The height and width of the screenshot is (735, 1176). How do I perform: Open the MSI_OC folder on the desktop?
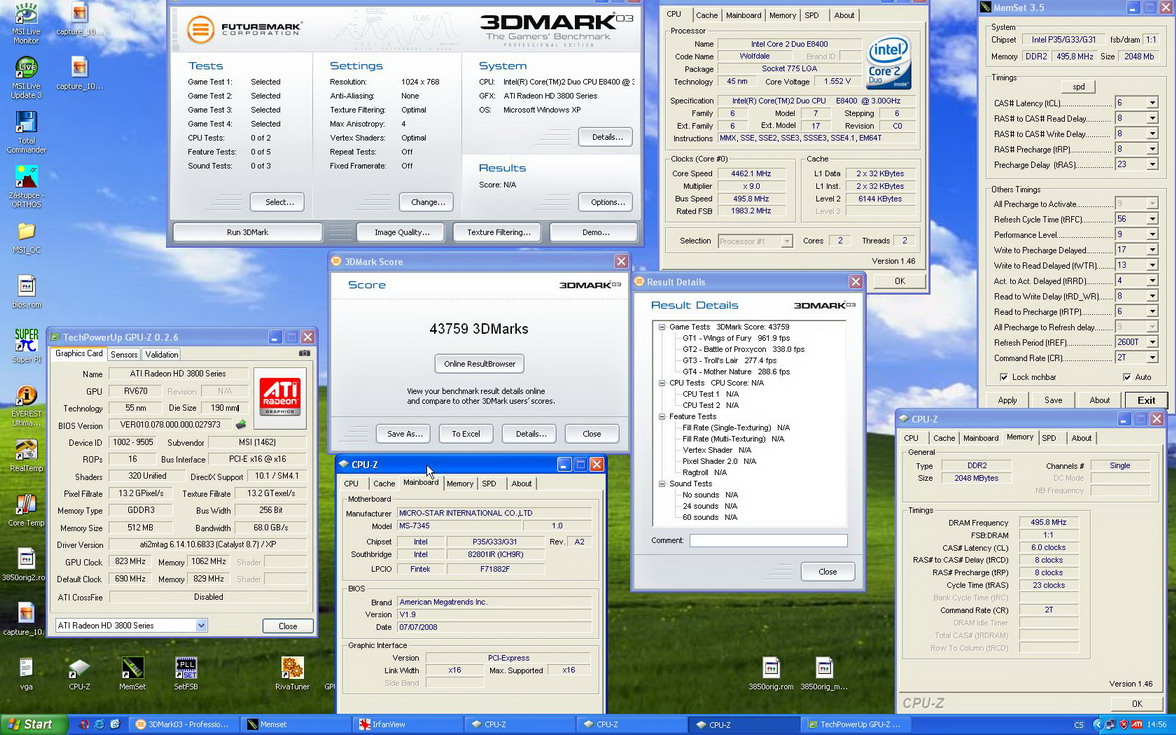pos(26,231)
